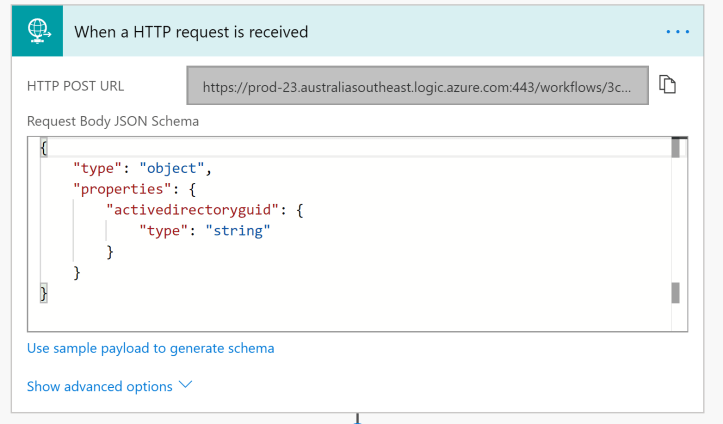
Task: Click the HTTP POST URL field
Action: click(x=416, y=87)
